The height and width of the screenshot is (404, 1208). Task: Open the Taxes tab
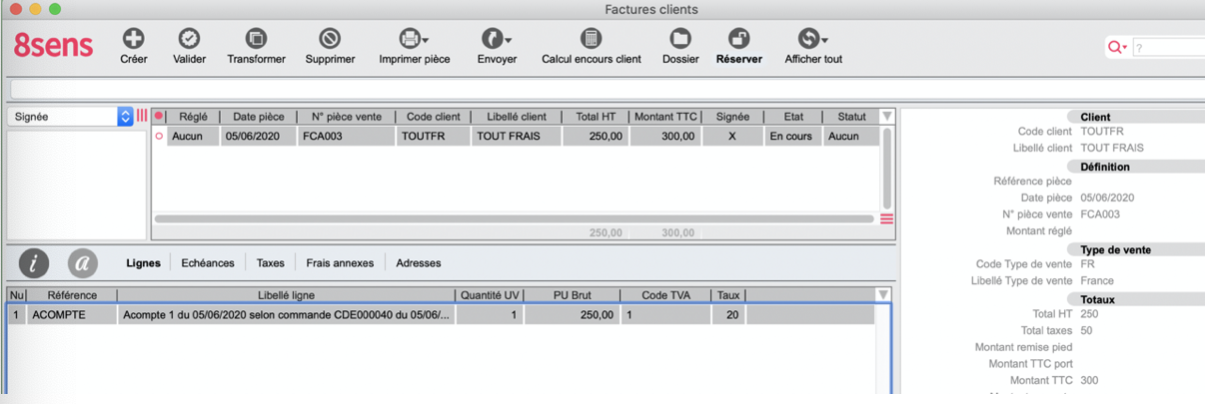coord(271,263)
